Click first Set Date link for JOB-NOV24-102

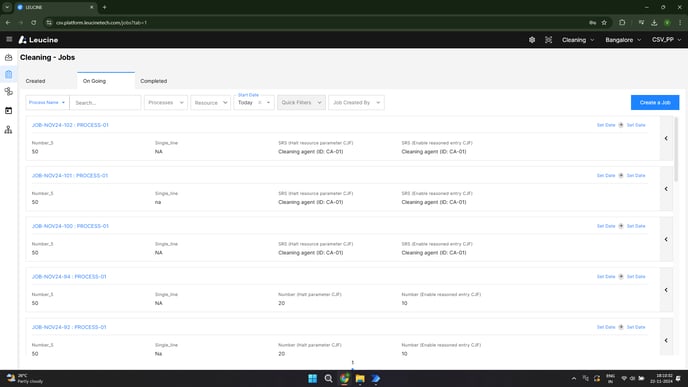pos(606,125)
